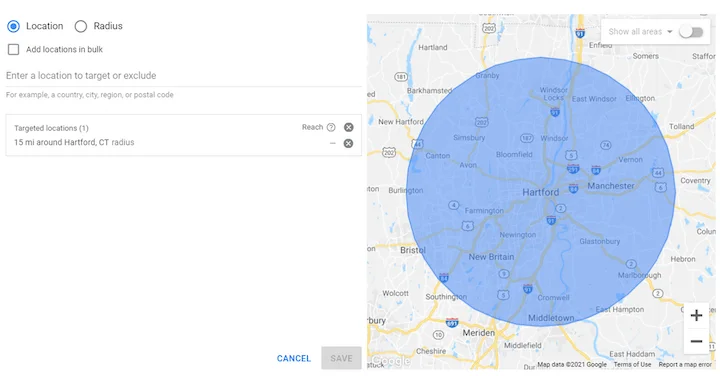Click the Meriden map label
720x376 pixels.
[478, 333]
